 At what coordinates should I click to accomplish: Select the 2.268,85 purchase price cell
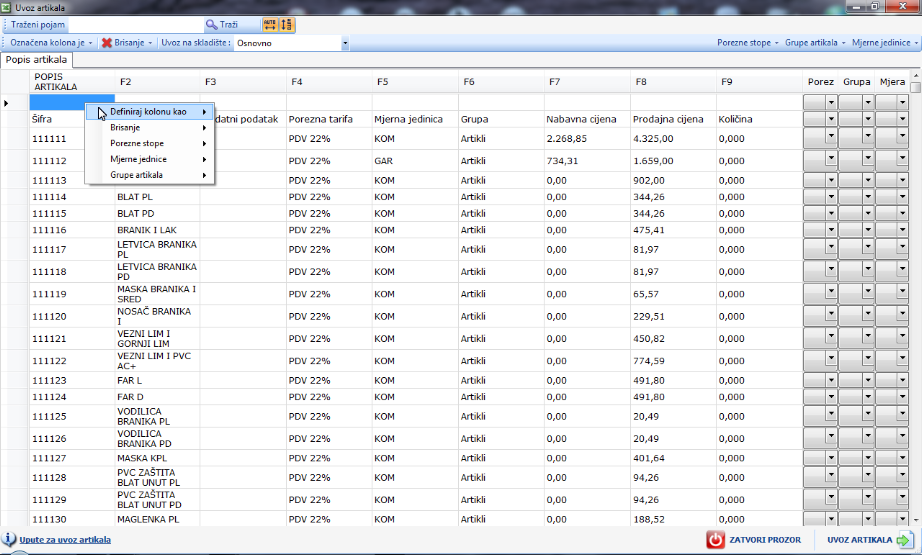587,139
